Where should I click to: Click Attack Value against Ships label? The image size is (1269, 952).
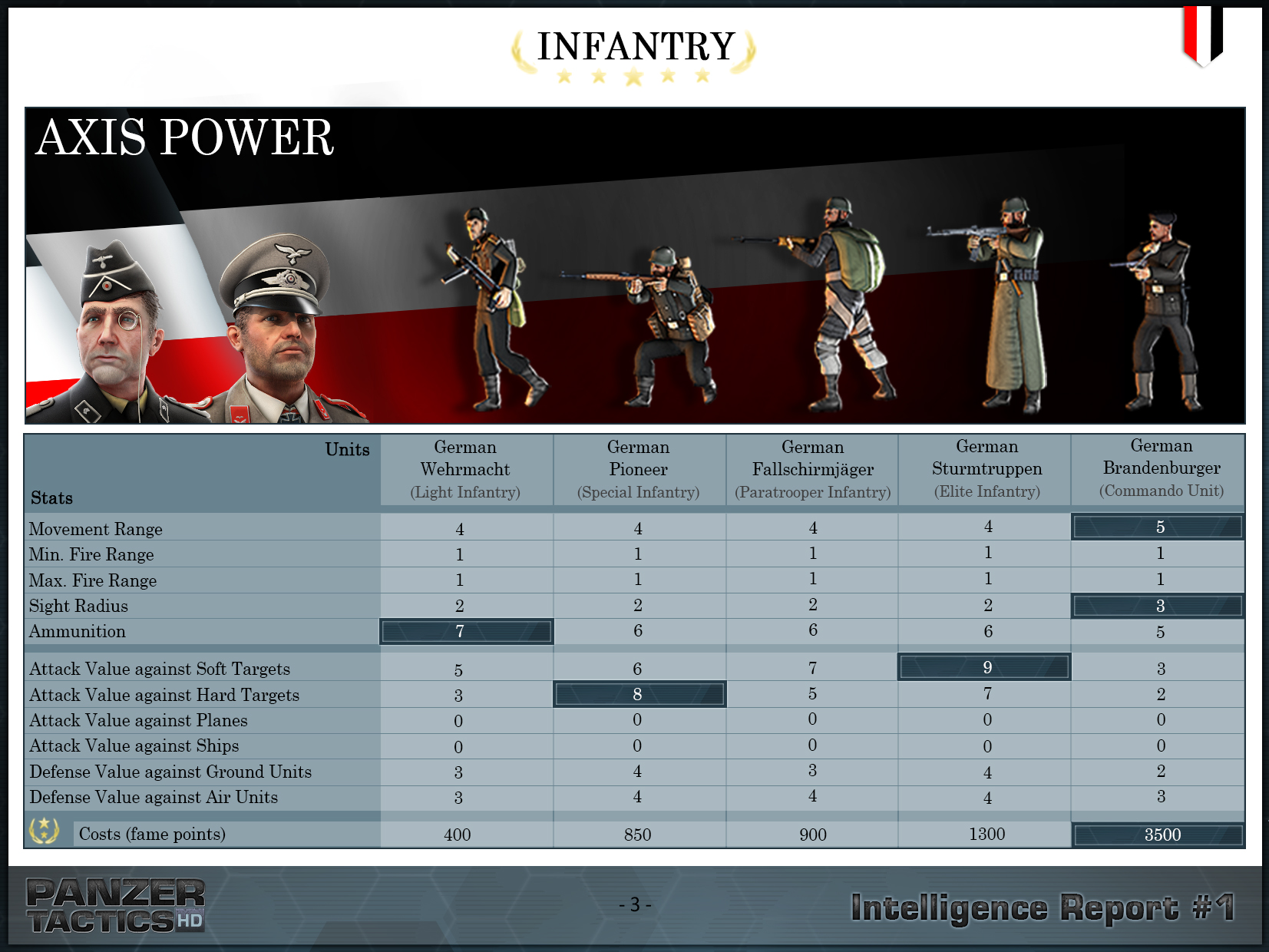[x=134, y=745]
